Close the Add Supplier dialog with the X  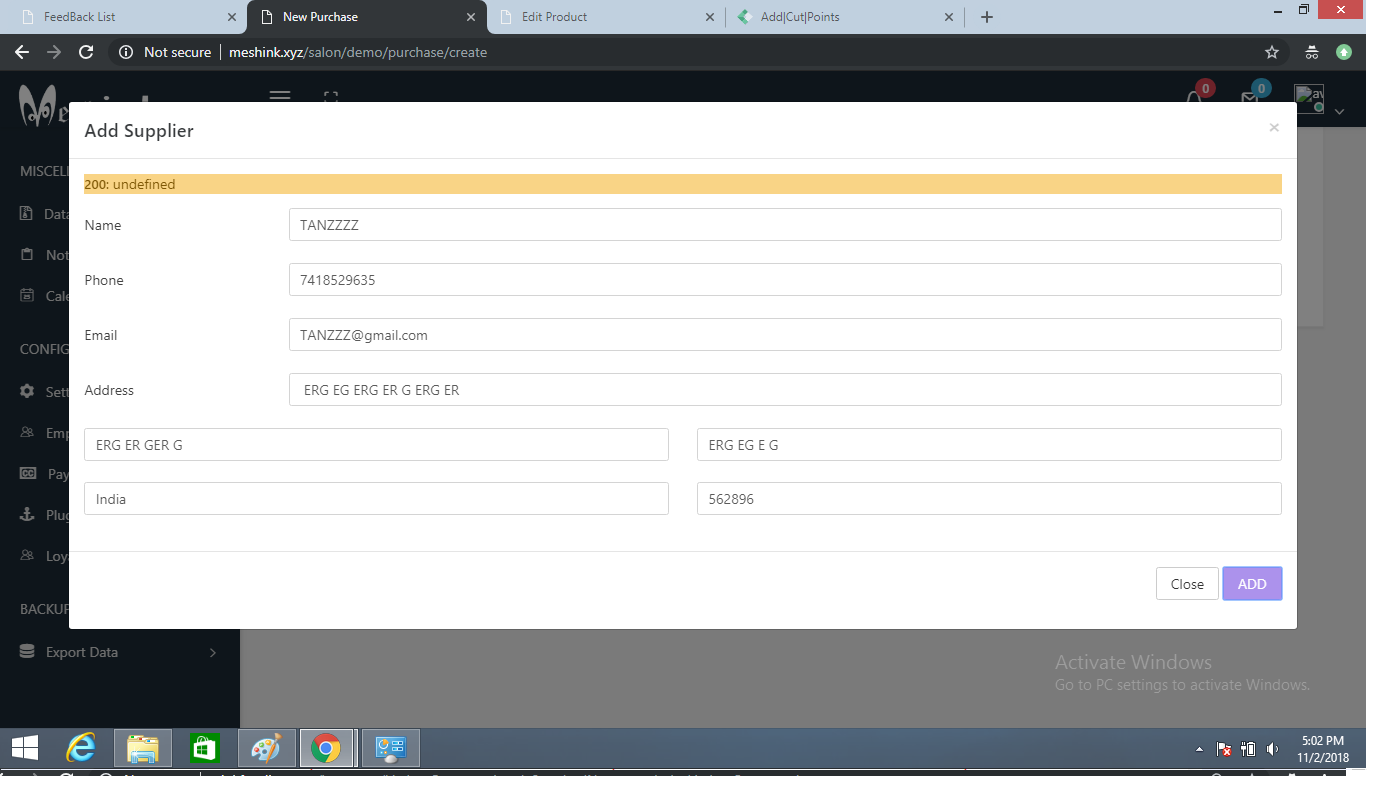pos(1273,127)
